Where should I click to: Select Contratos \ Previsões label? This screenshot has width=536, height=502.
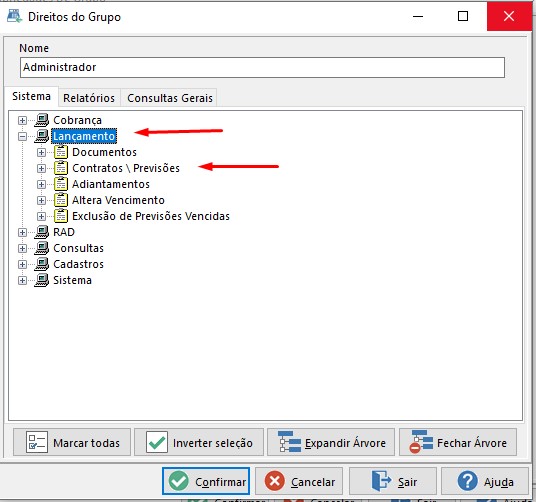[x=126, y=168]
